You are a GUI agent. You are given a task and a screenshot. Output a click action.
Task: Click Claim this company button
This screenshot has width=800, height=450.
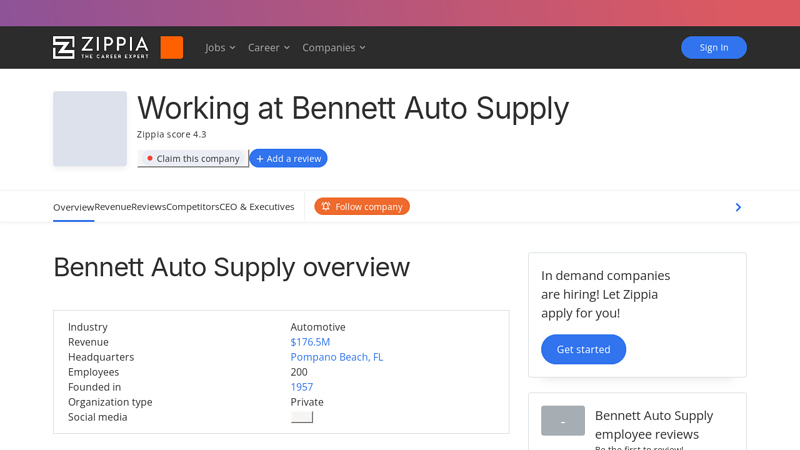point(193,158)
